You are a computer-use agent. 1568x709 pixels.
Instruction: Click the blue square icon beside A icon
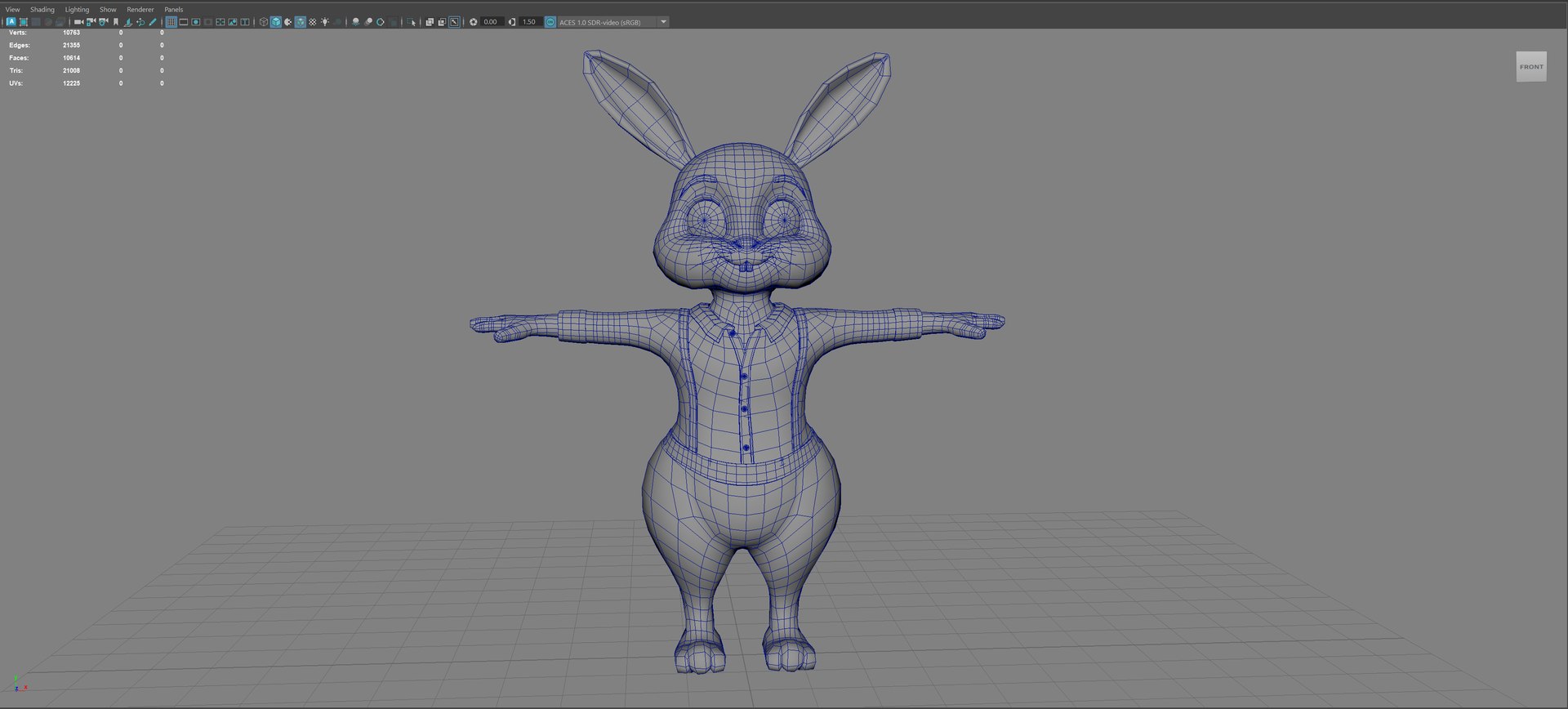click(x=23, y=22)
